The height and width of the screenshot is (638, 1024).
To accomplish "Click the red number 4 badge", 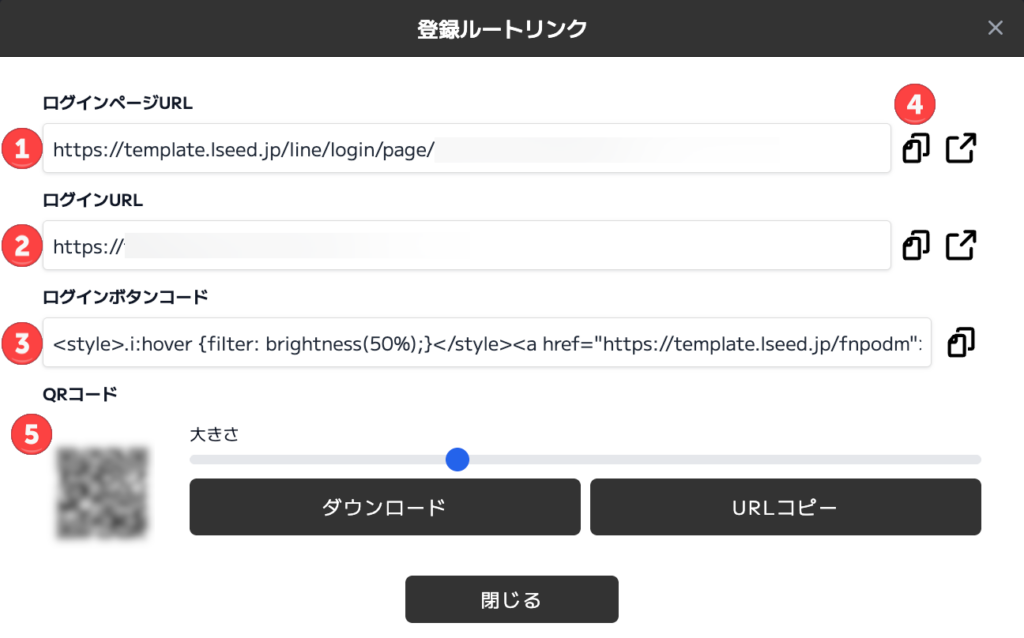I will coord(914,103).
